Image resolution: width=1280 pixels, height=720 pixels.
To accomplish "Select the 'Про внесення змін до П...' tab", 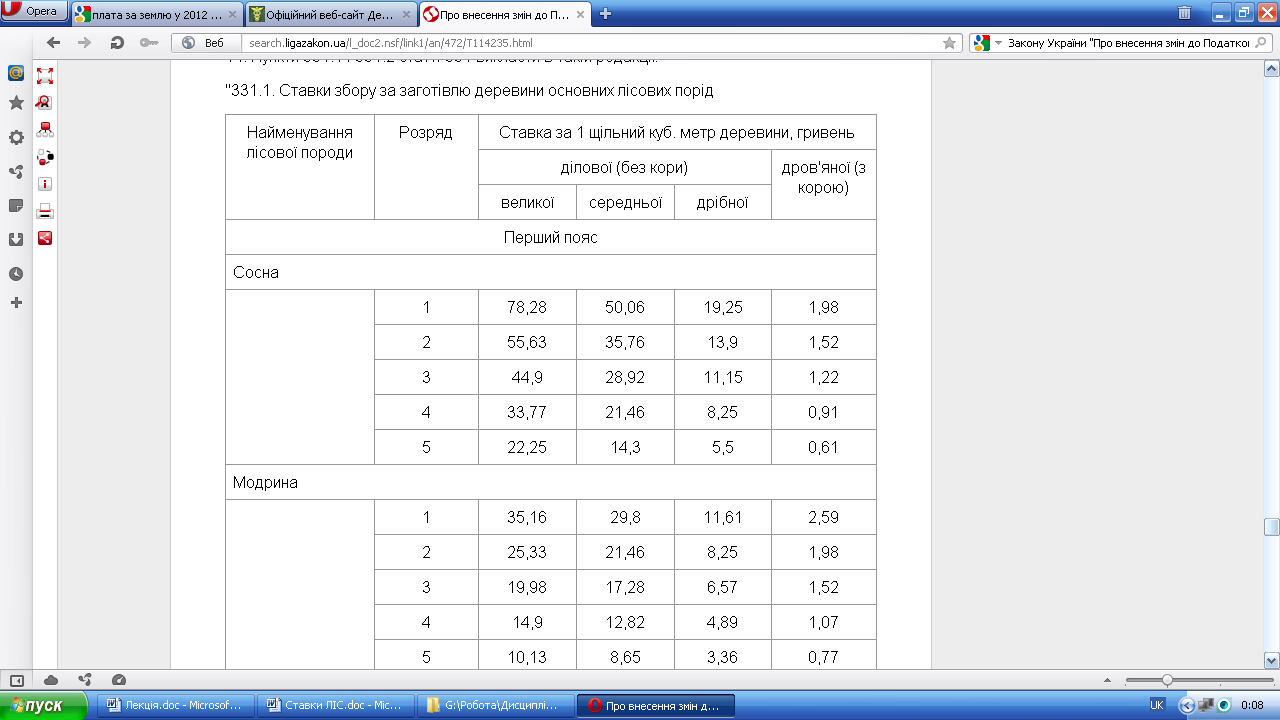I will 503,14.
